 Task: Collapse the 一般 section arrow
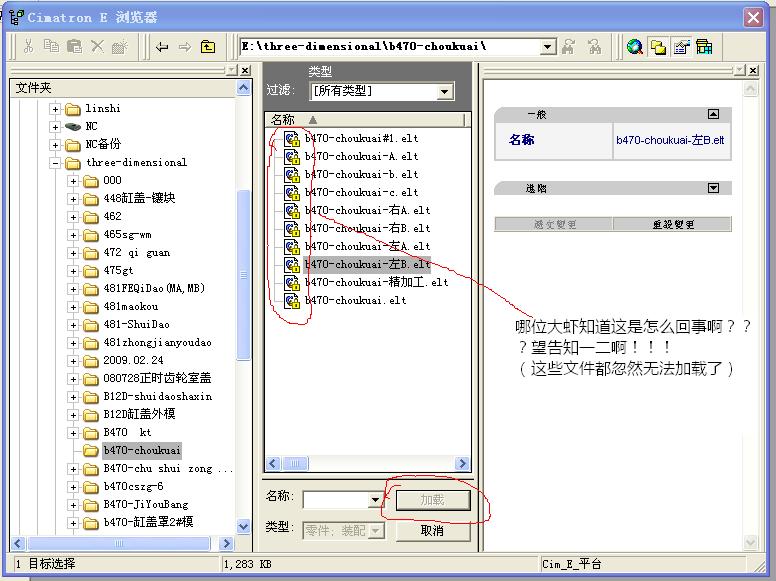point(713,114)
